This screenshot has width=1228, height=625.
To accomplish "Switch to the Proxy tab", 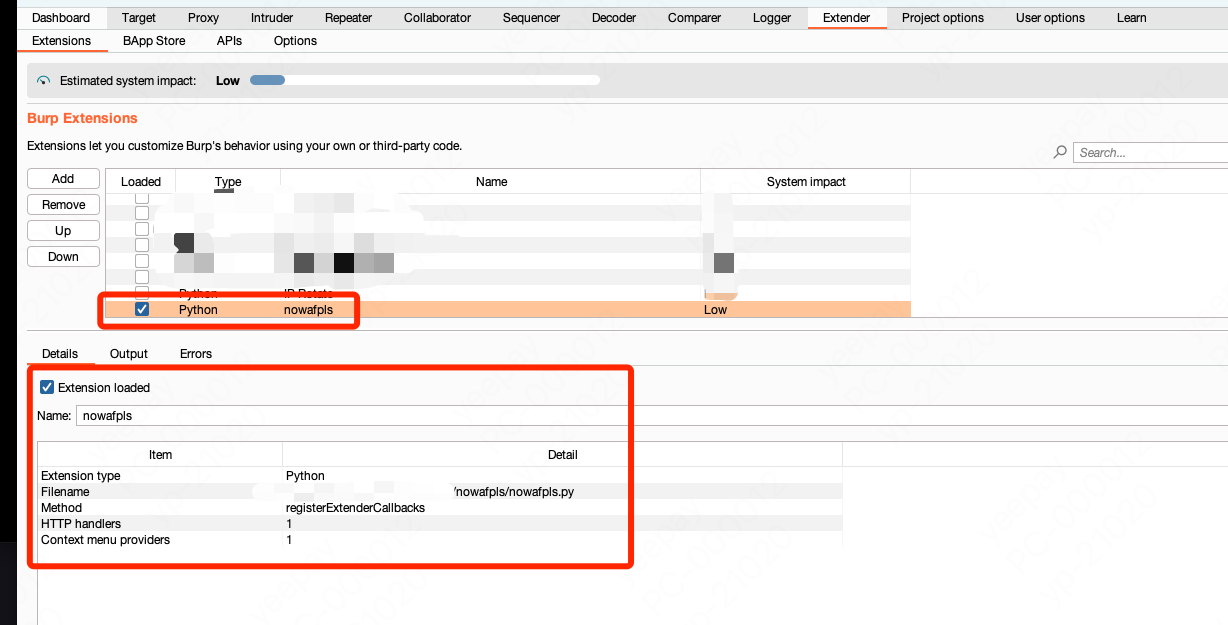I will pos(204,18).
